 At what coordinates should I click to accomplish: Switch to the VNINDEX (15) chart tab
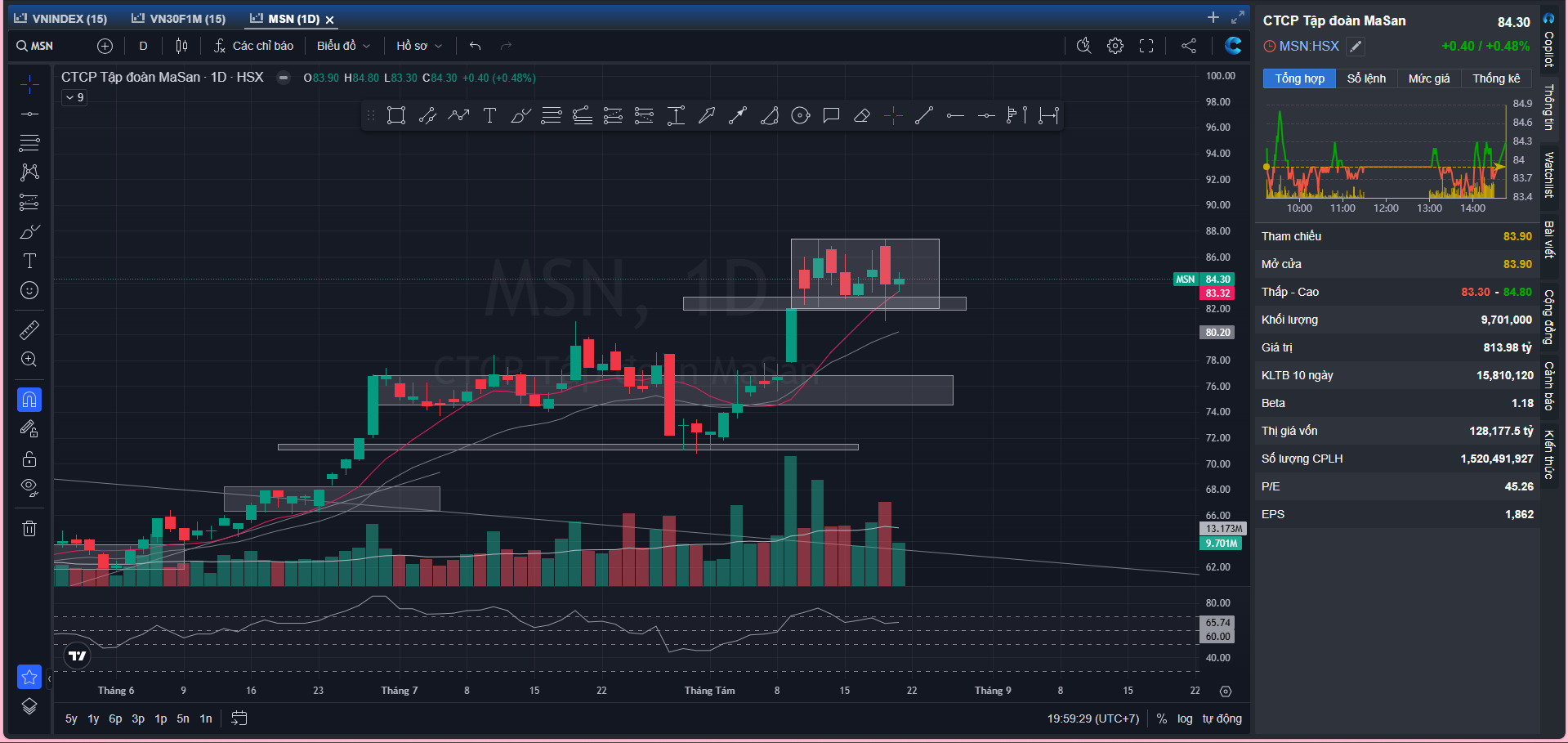click(x=60, y=19)
